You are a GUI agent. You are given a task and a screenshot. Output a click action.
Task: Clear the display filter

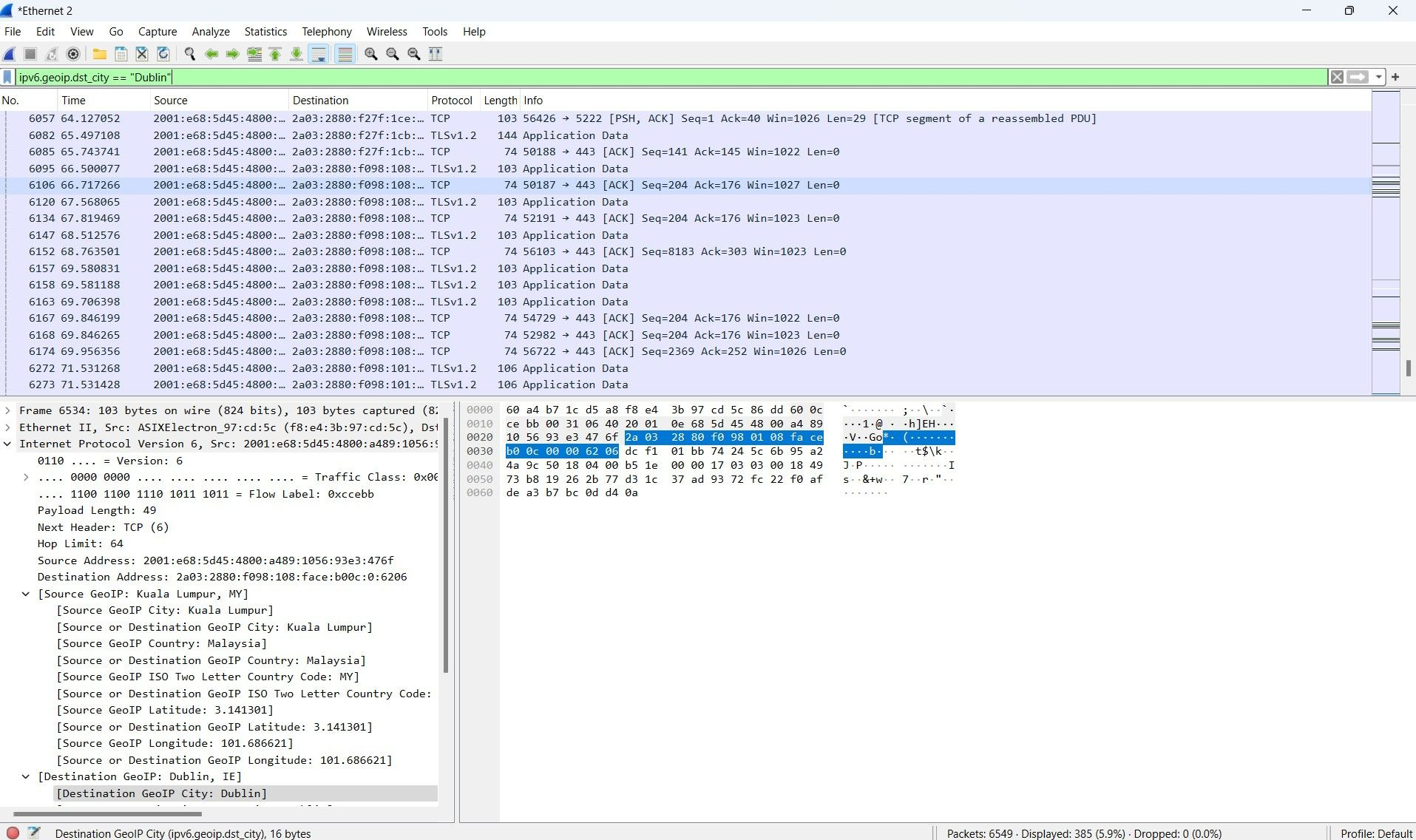click(x=1337, y=77)
